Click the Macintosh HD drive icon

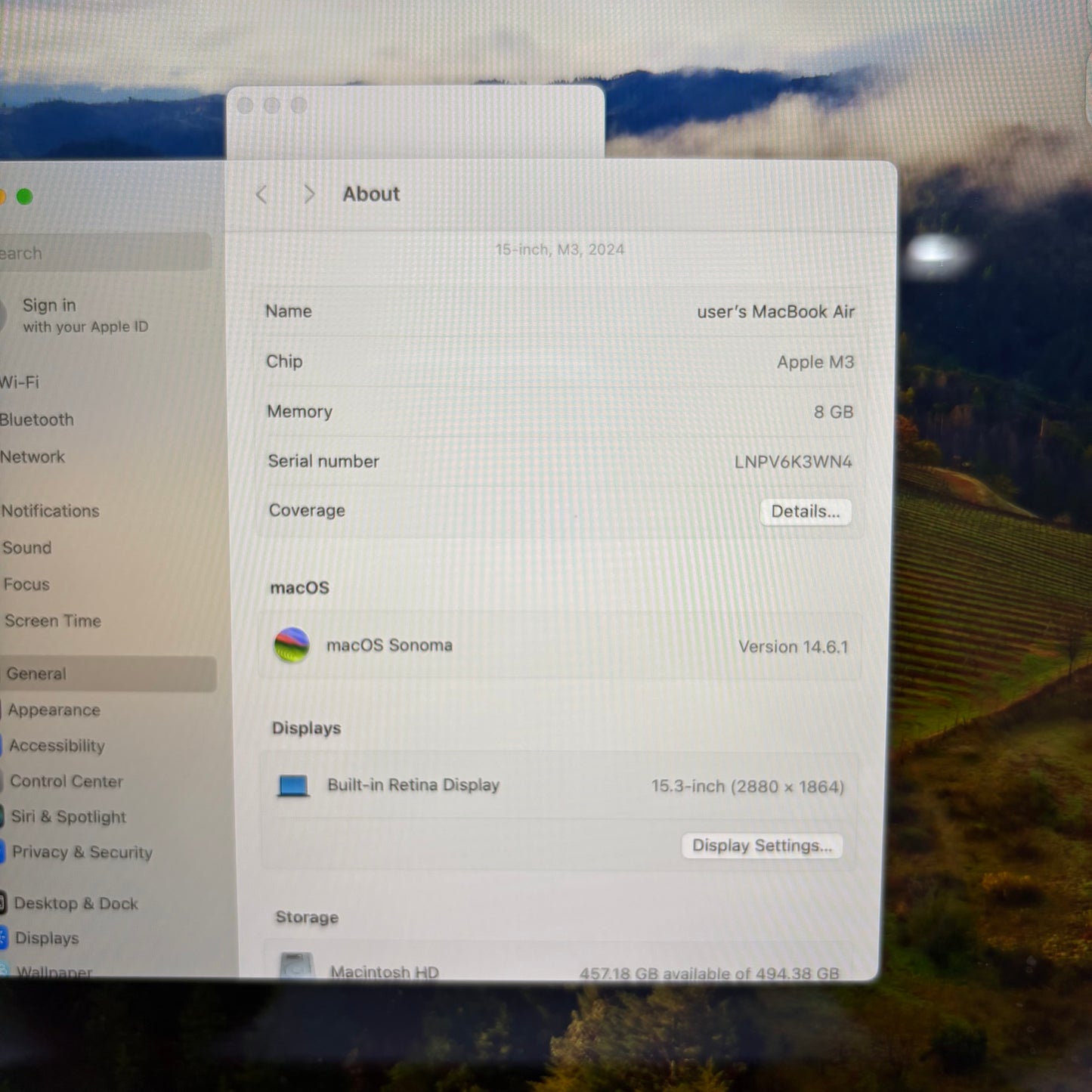[x=297, y=967]
